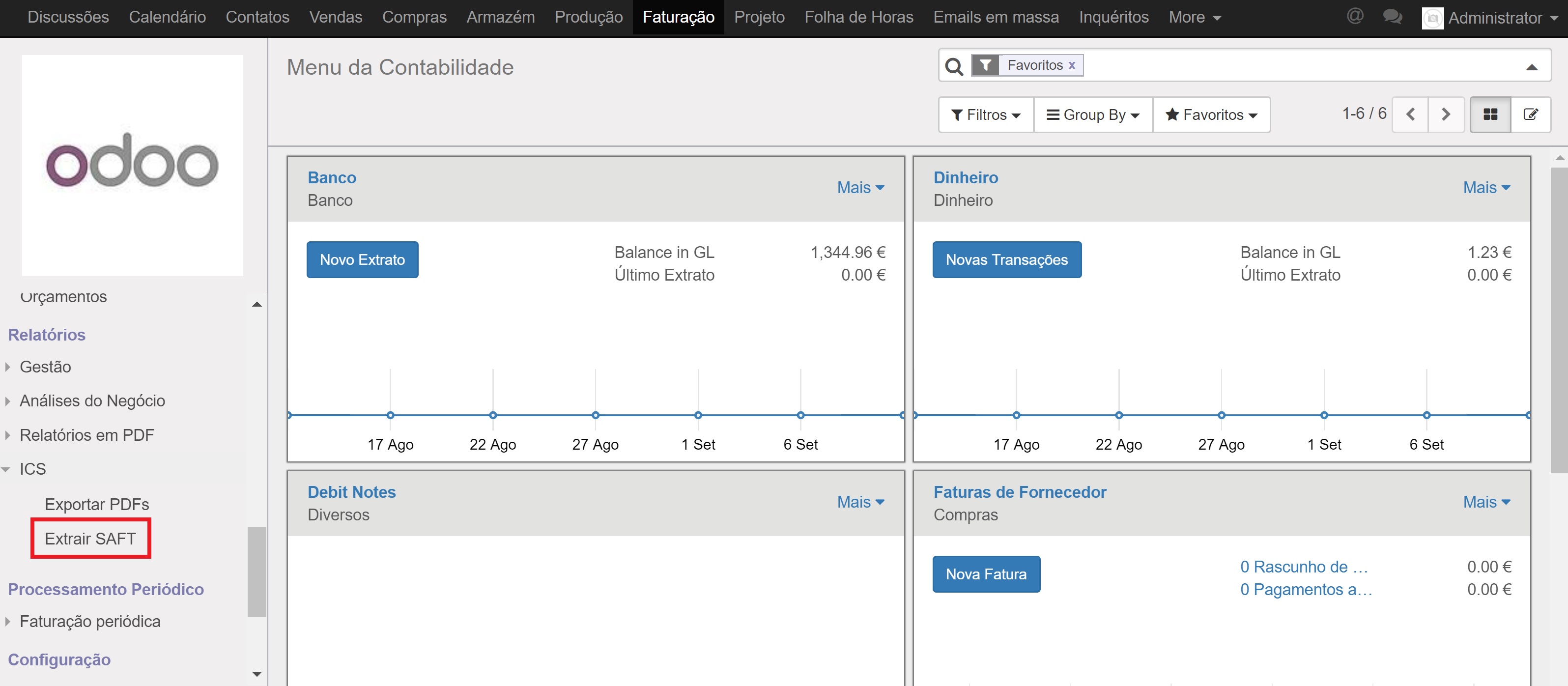Open the Group By dropdown
This screenshot has height=686, width=1568.
[1093, 114]
